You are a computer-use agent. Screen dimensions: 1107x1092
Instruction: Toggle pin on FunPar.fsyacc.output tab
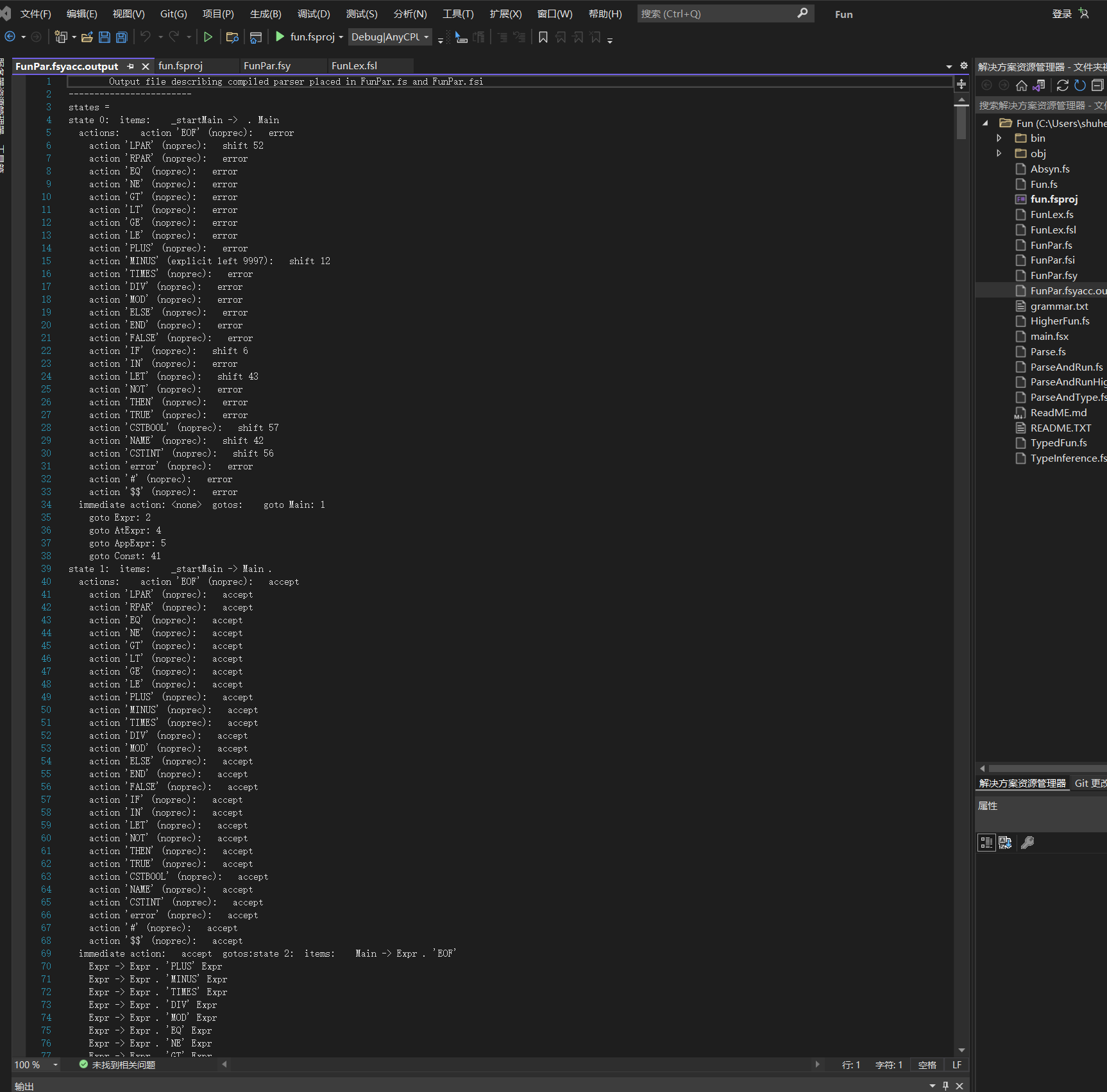[131, 66]
